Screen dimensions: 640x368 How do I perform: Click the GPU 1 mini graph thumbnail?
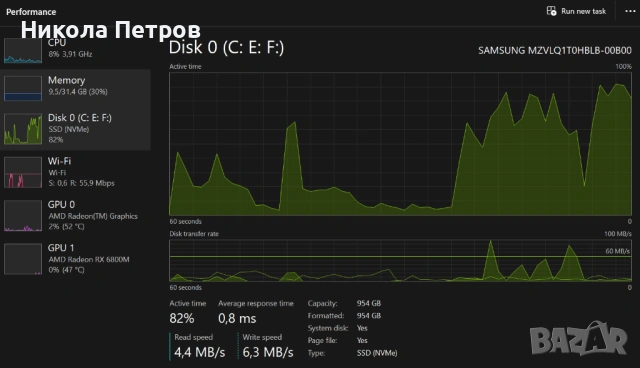point(23,259)
